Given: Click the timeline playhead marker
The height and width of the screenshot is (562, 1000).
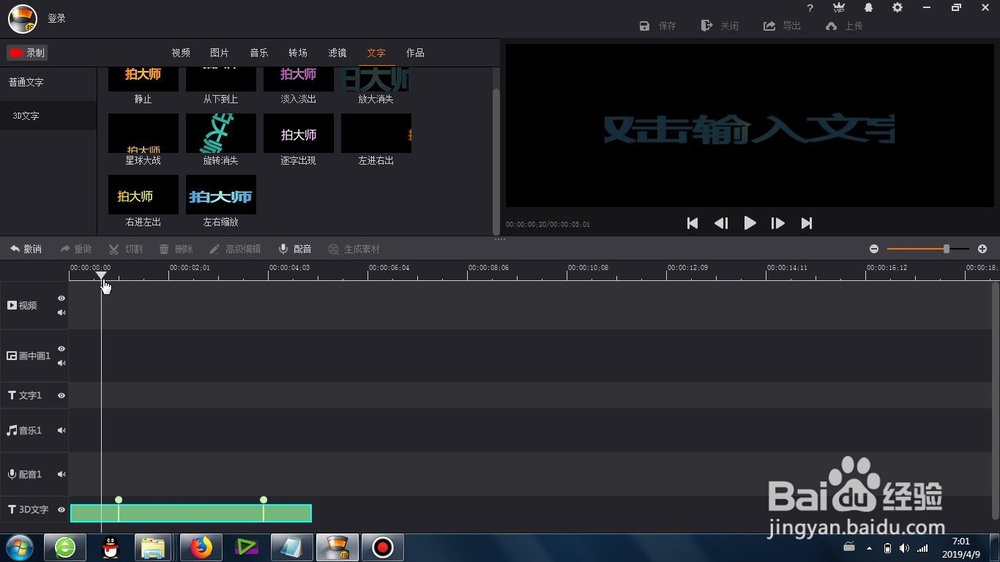Looking at the screenshot, I should [x=101, y=276].
